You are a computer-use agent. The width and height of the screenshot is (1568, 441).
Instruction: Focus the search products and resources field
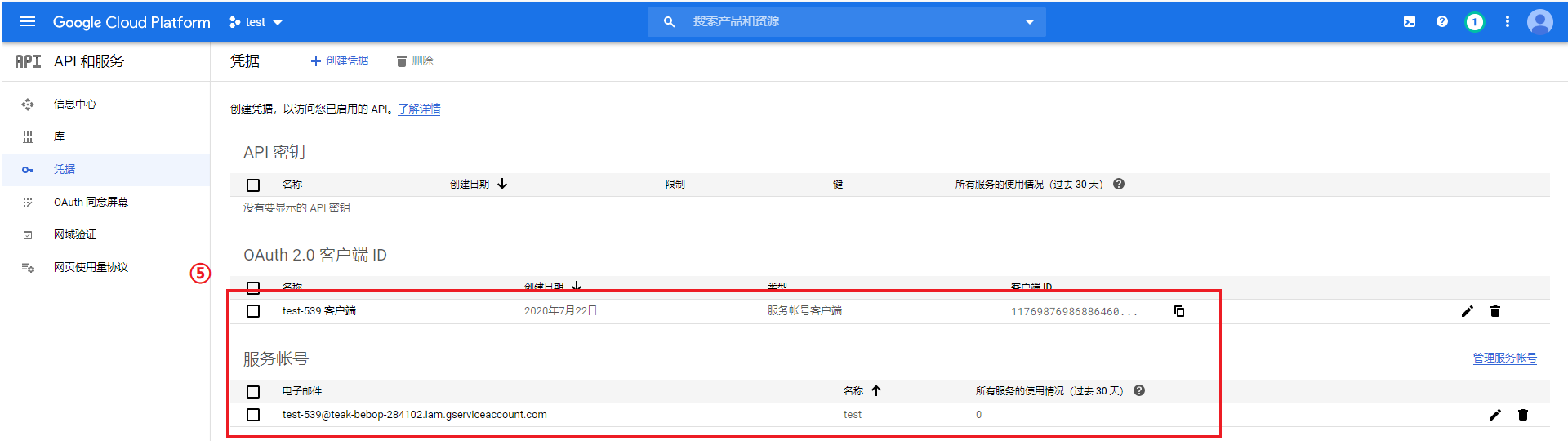coord(846,22)
